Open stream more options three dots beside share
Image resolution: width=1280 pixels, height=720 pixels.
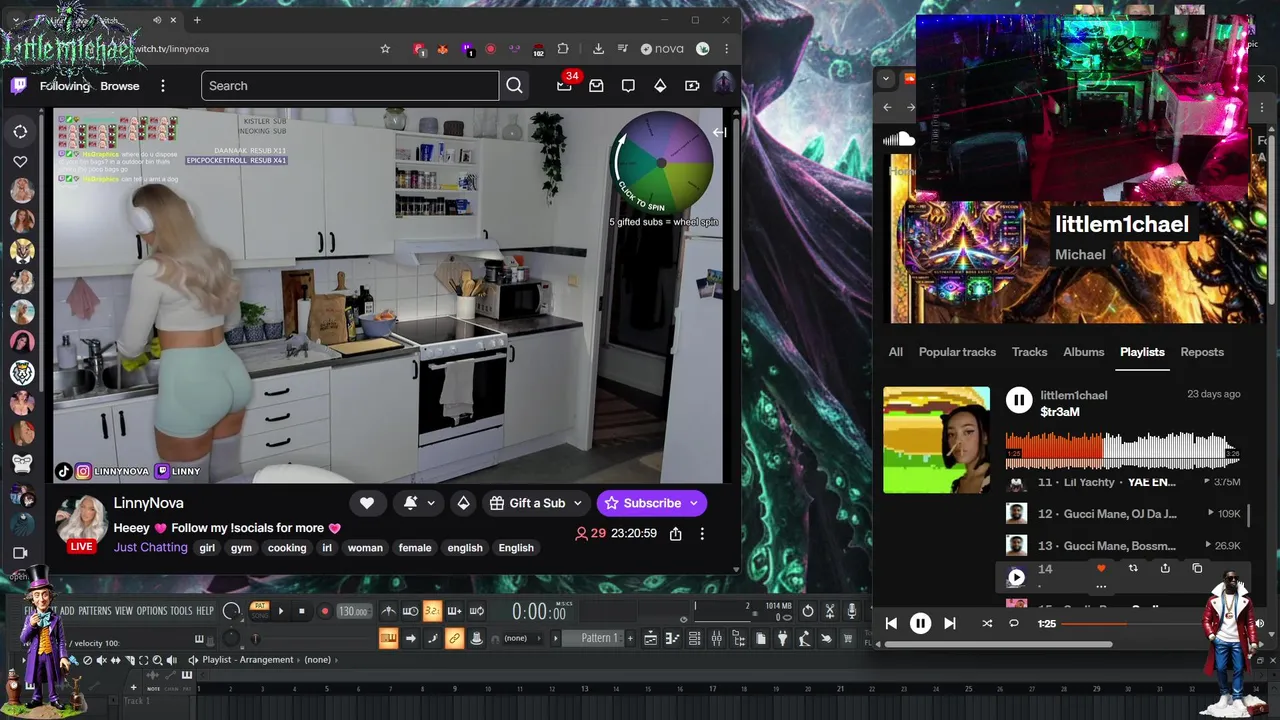pyautogui.click(x=702, y=534)
